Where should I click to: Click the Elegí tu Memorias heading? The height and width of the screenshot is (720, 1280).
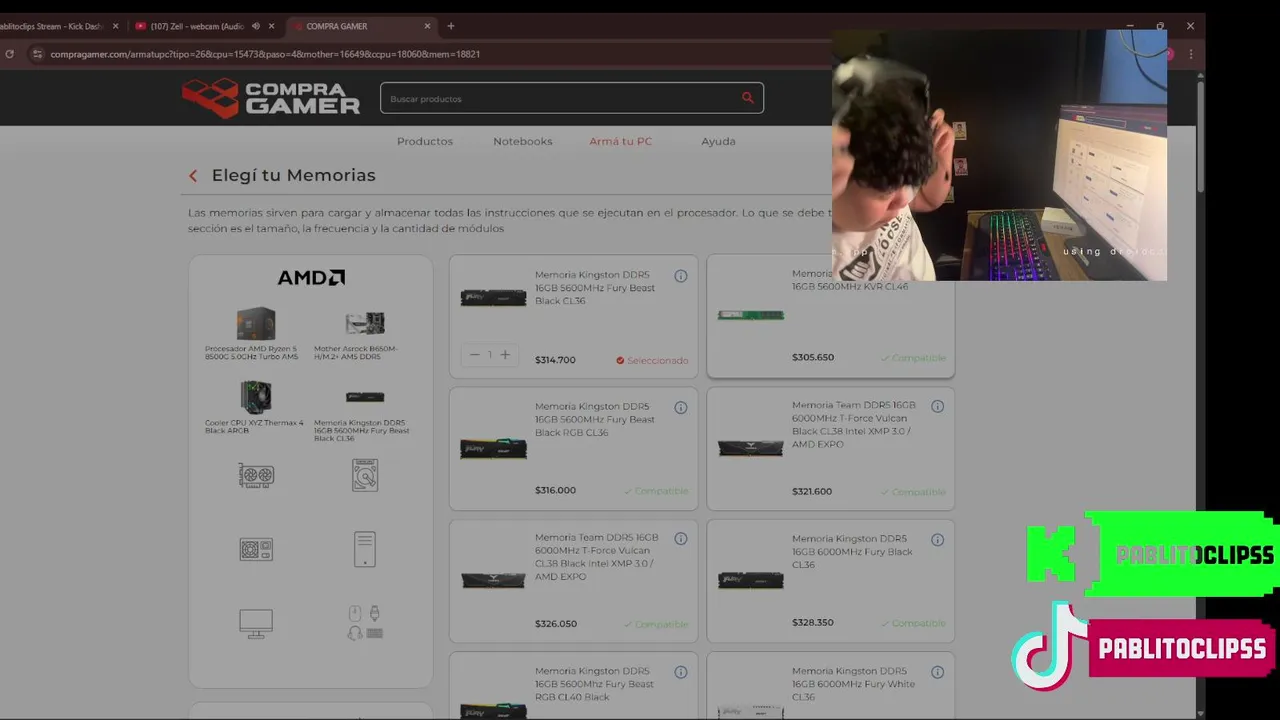point(294,175)
